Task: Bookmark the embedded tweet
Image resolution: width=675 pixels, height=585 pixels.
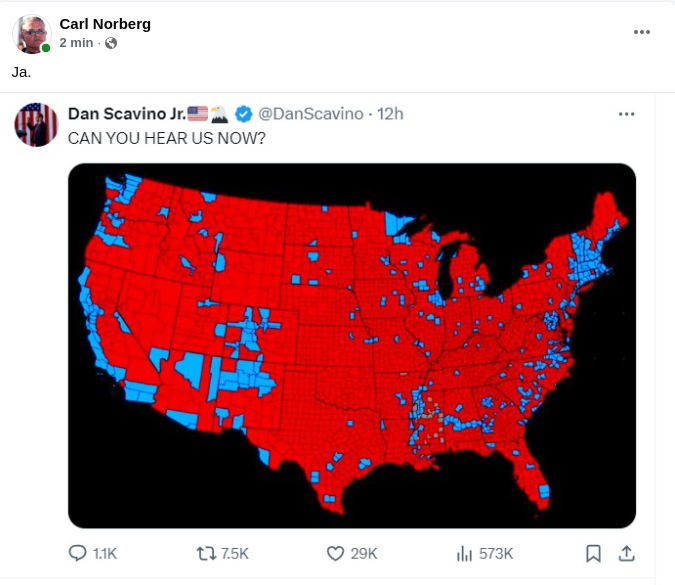Action: coord(593,553)
